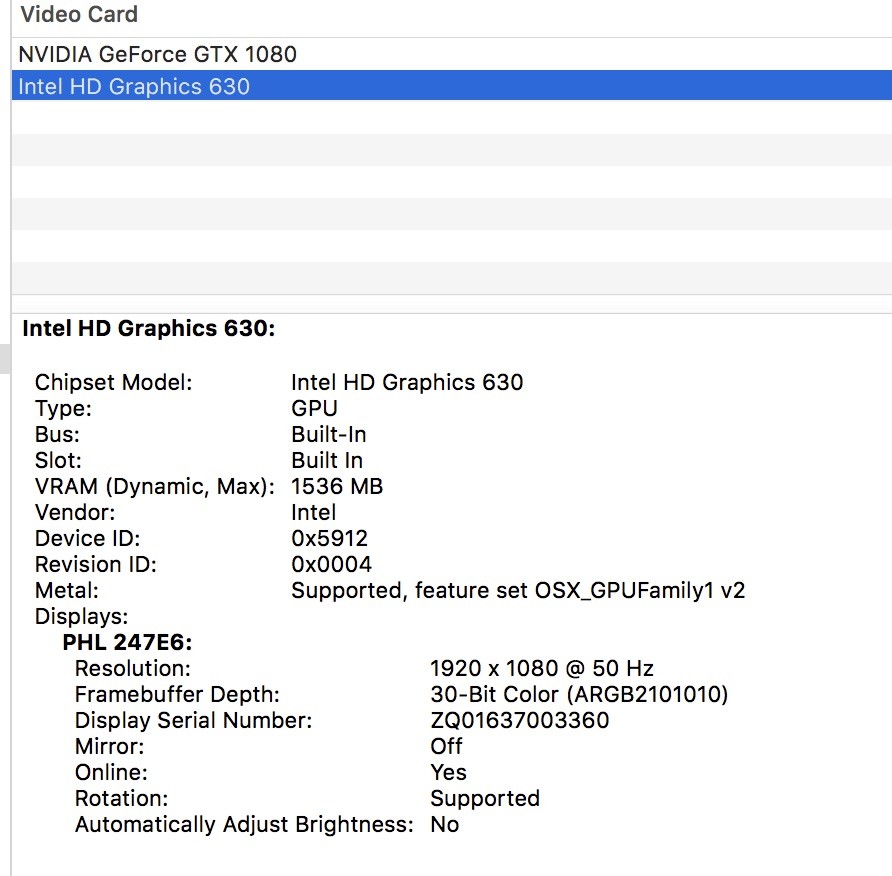Click the Video Card column header

pyautogui.click(x=79, y=15)
